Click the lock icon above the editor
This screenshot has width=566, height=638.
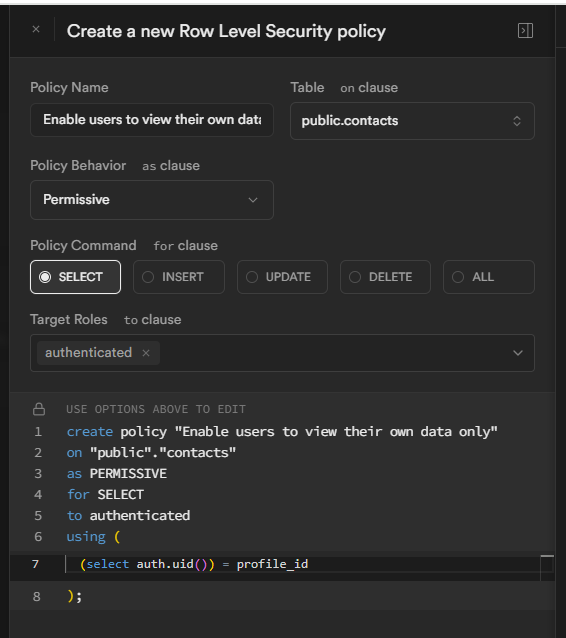coord(39,409)
